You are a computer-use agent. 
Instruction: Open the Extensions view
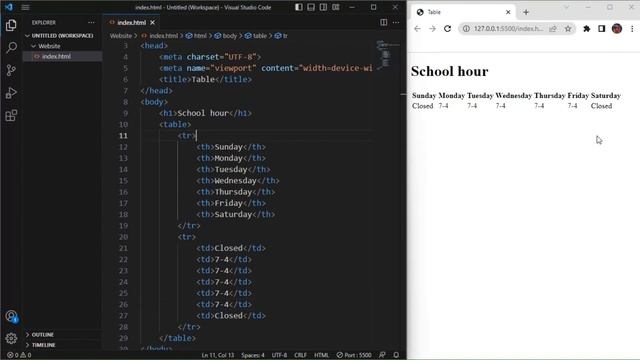11,116
